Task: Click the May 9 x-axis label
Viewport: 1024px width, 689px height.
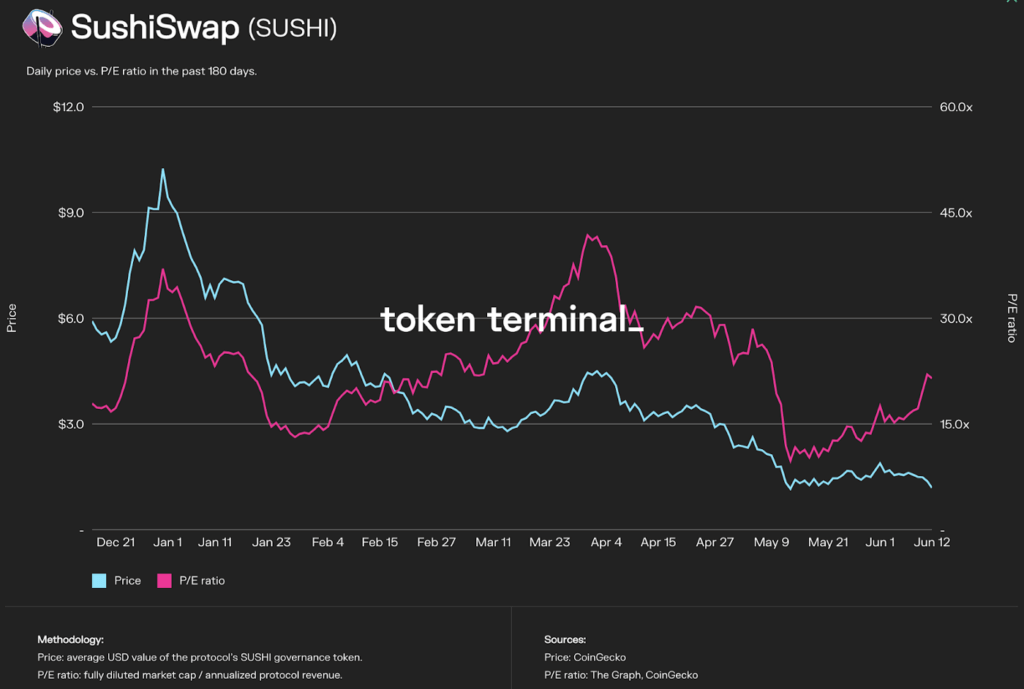Action: [771, 542]
